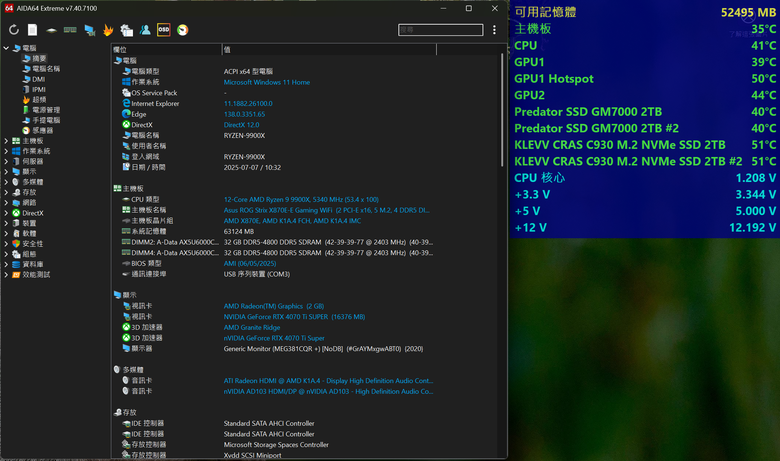This screenshot has width=780, height=461.
Task: Open the memory module benchmark icon
Action: [x=70, y=30]
